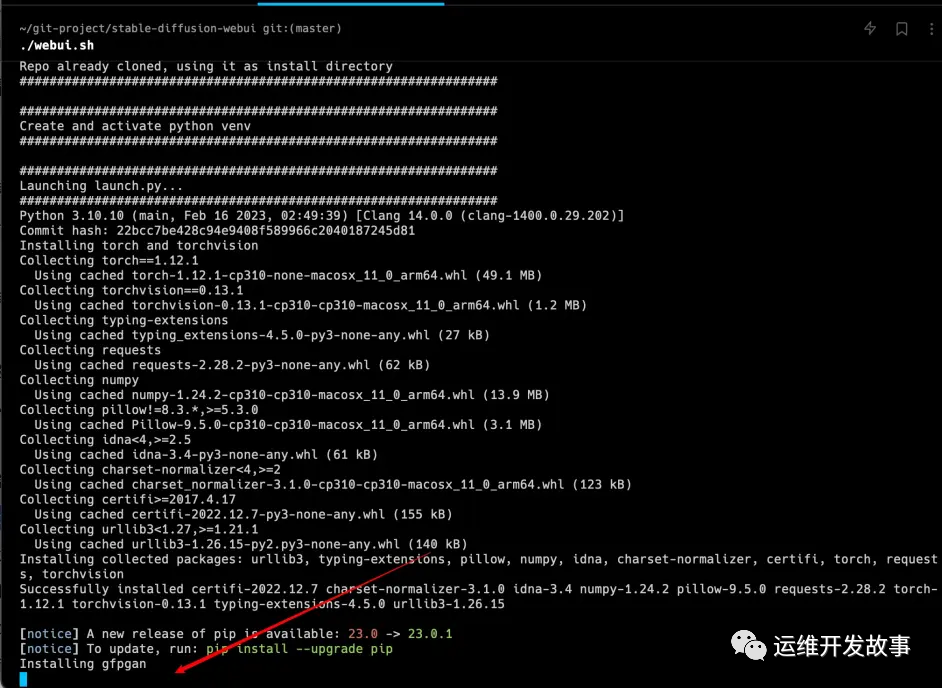Click 'Collecting certifi>=2017.4.17' line

tap(127, 499)
